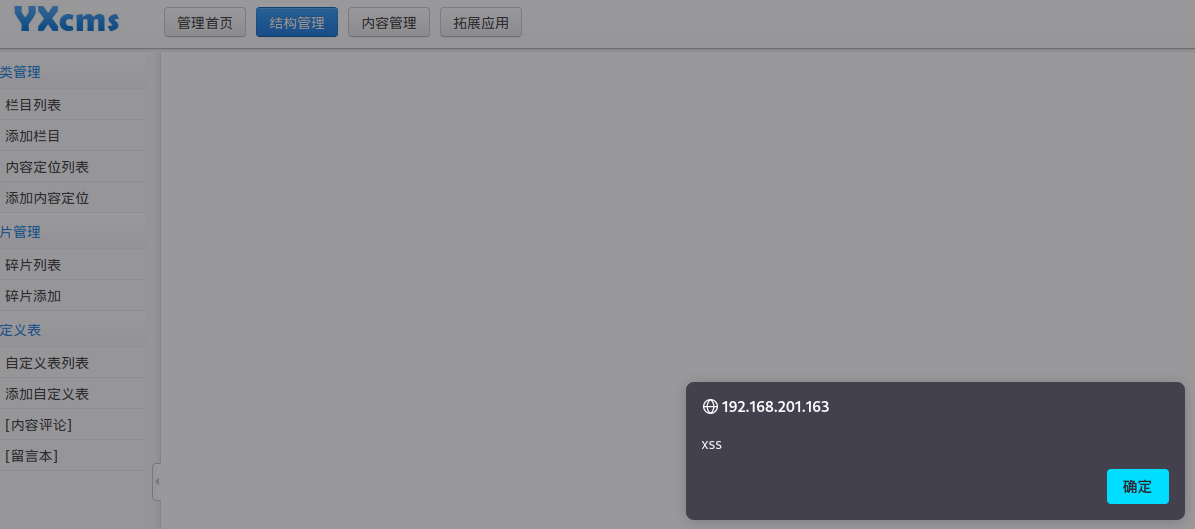Go to the 拓展应用 tab
The width and height of the screenshot is (1195, 529).
pos(481,23)
